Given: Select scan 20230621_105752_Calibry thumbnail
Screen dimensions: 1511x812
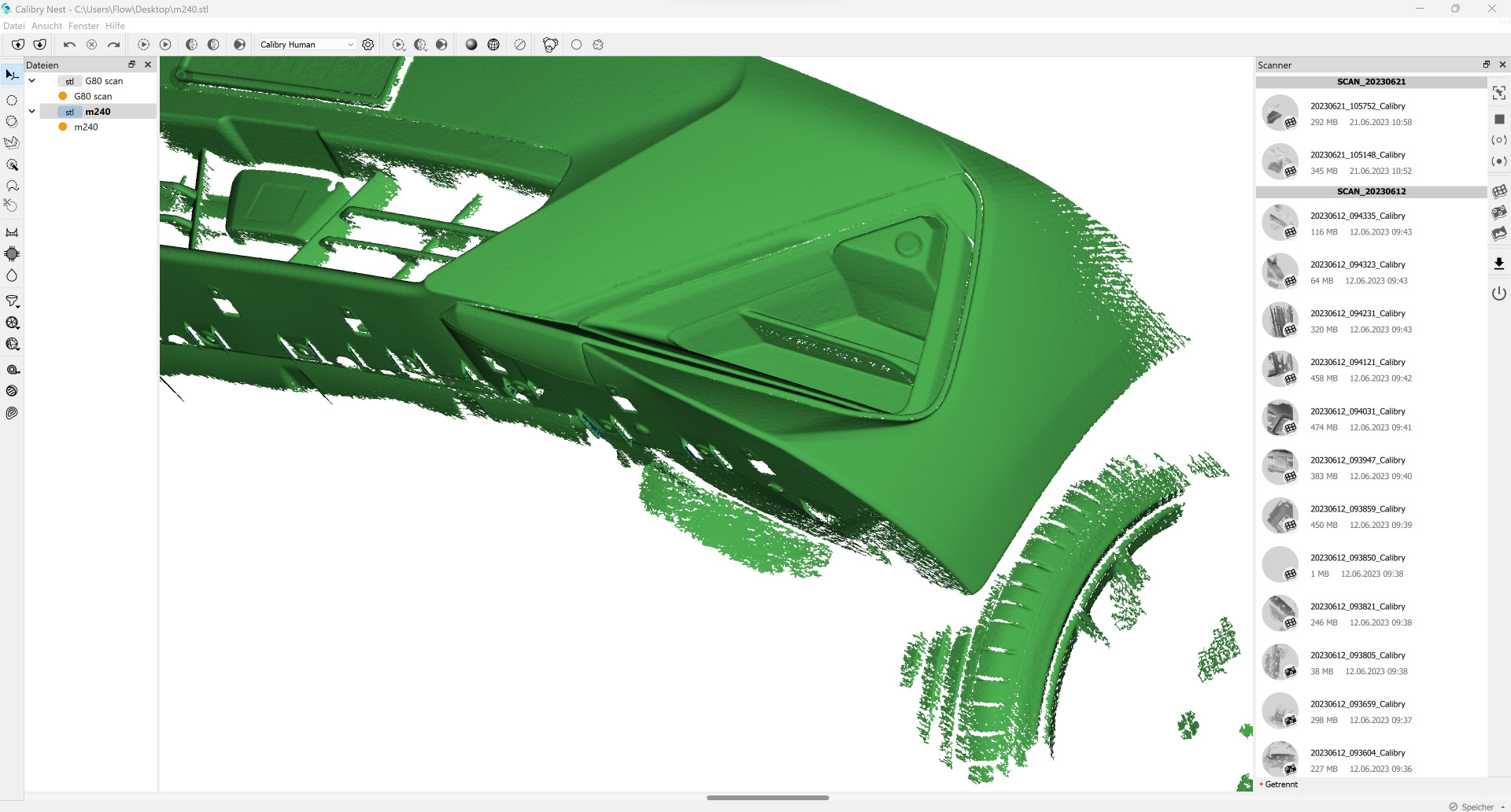Looking at the screenshot, I should pos(1280,113).
